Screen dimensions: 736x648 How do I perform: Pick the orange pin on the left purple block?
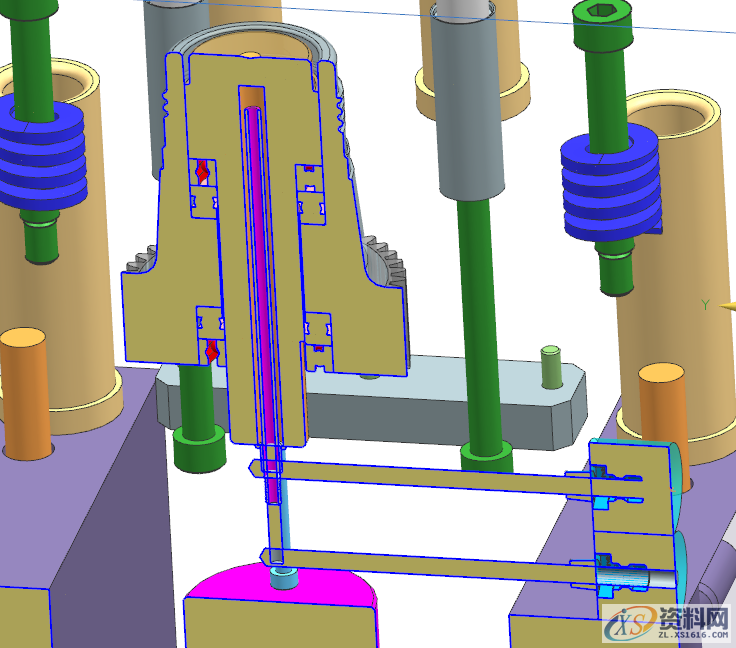(x=25, y=393)
